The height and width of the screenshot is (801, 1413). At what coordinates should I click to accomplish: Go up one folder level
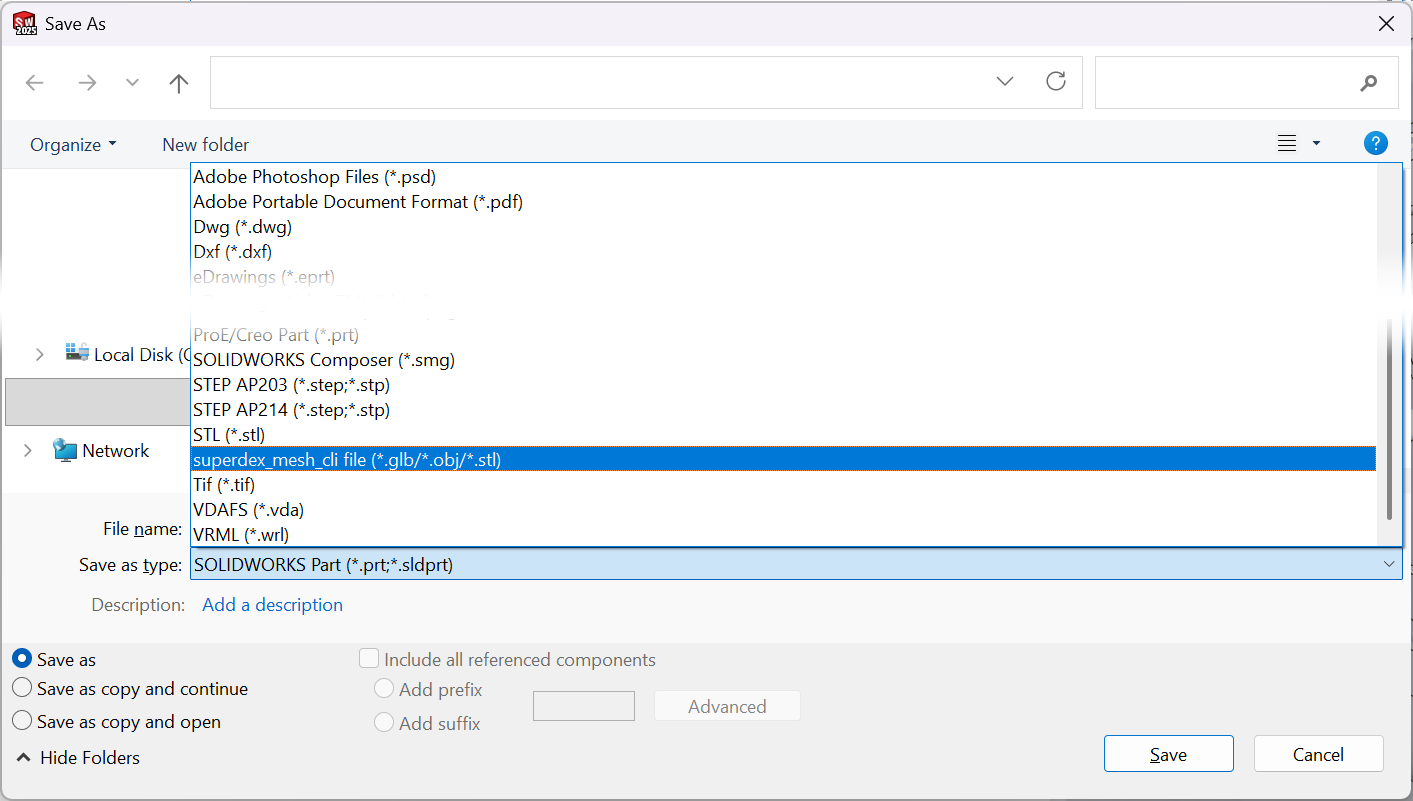pos(179,83)
